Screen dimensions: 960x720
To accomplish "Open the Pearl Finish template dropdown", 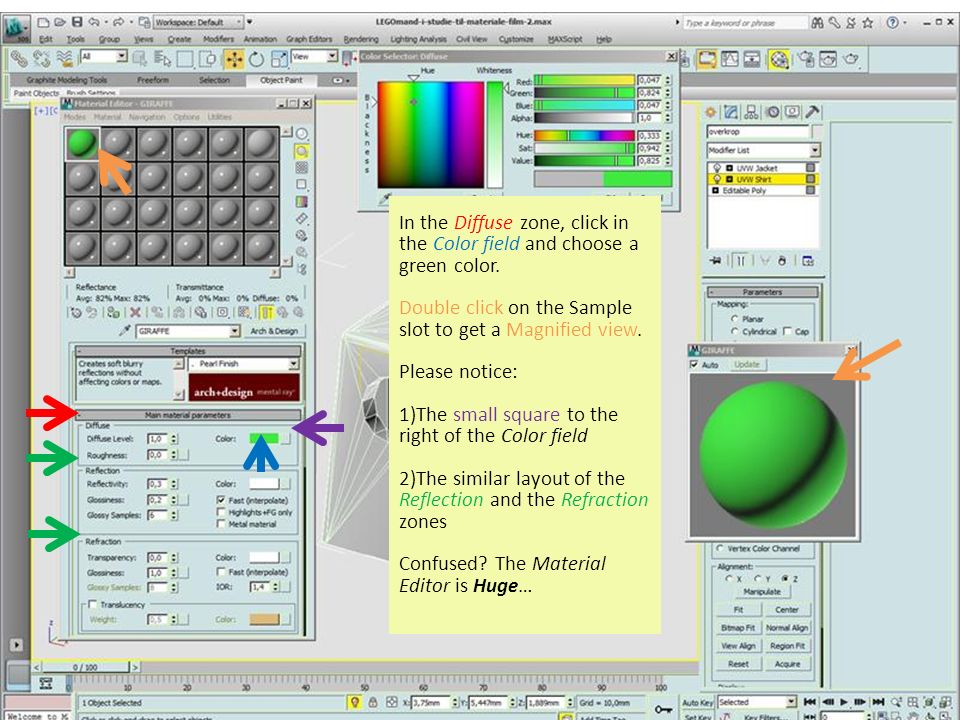I will pos(244,364).
